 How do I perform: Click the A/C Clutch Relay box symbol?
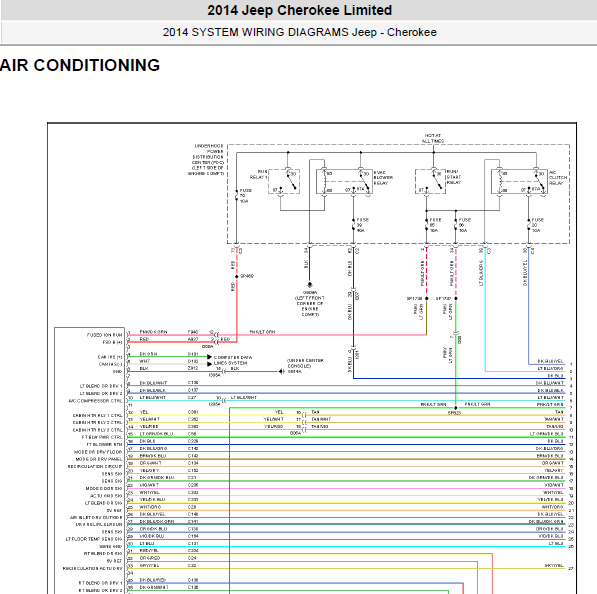click(x=519, y=182)
